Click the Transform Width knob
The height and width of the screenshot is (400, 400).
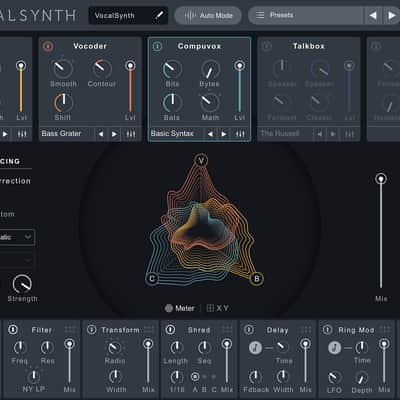click(115, 376)
